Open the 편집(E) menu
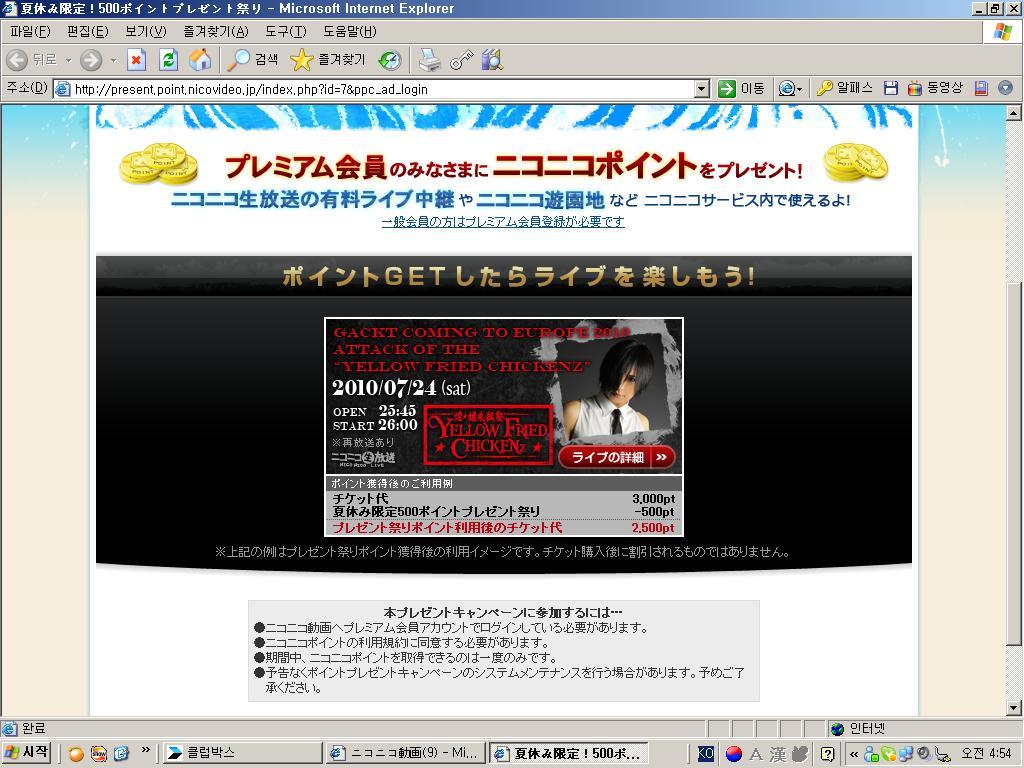1024x768 pixels. (88, 31)
